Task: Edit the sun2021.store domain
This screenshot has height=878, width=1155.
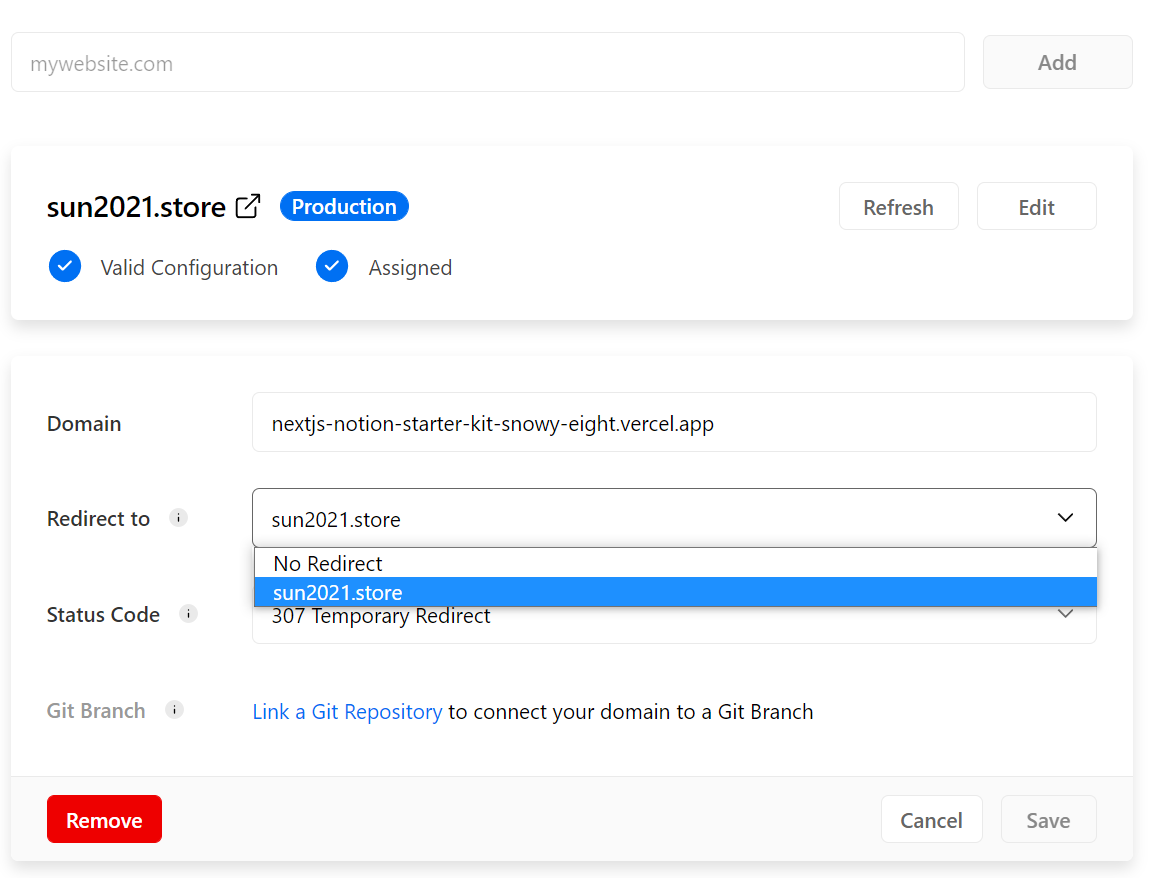Action: pyautogui.click(x=1036, y=207)
